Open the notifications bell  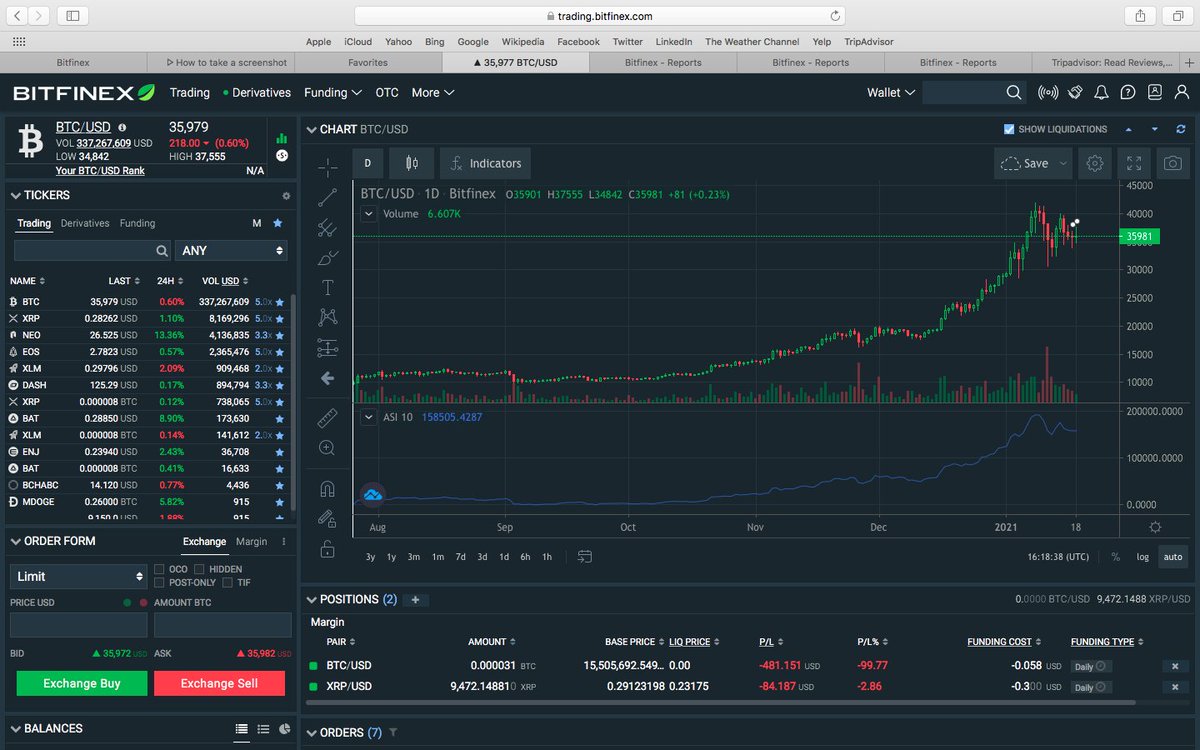1102,92
